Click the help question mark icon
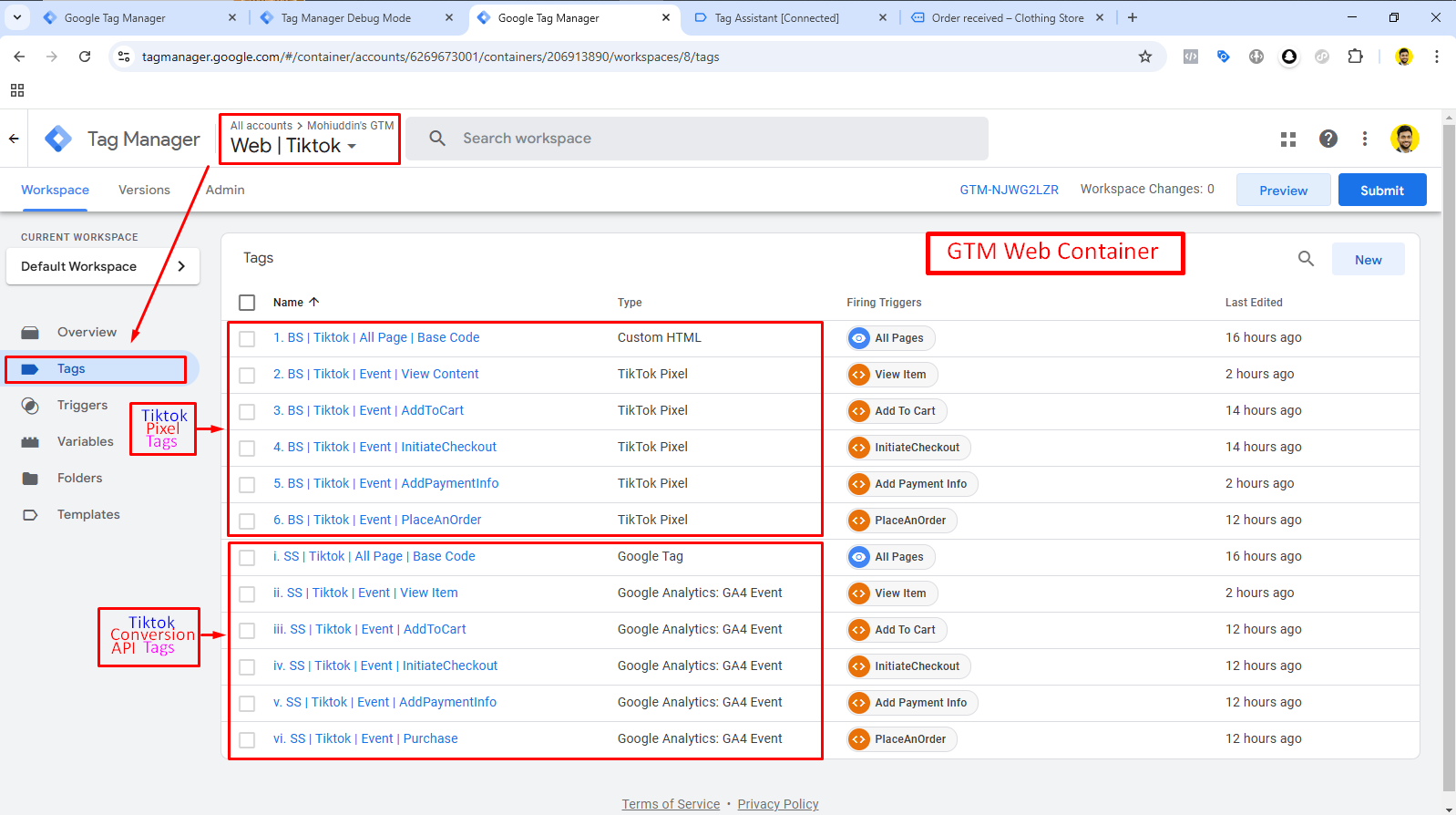The height and width of the screenshot is (815, 1456). 1328,139
